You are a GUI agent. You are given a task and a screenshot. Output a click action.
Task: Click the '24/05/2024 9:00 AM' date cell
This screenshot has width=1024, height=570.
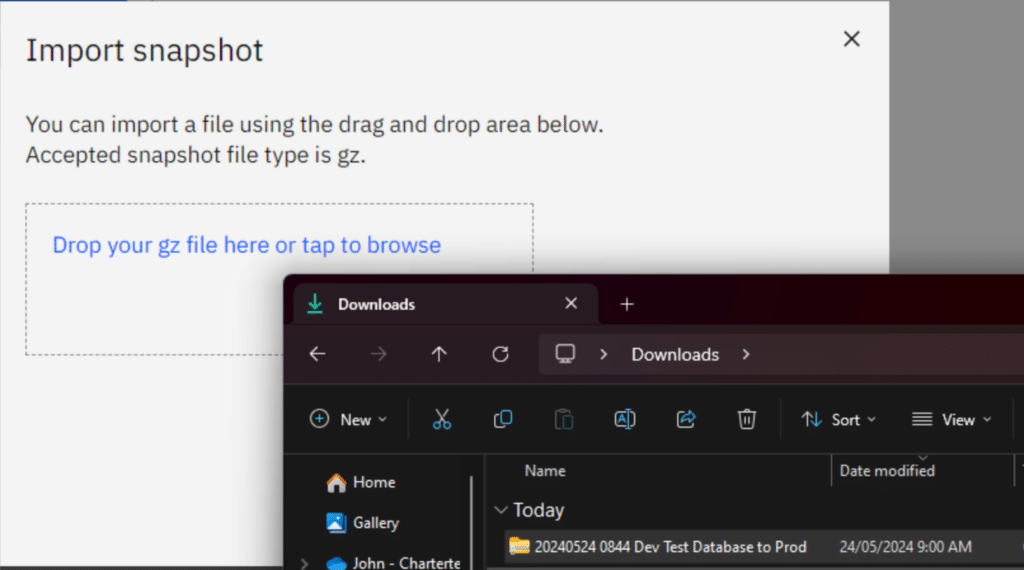tap(905, 546)
